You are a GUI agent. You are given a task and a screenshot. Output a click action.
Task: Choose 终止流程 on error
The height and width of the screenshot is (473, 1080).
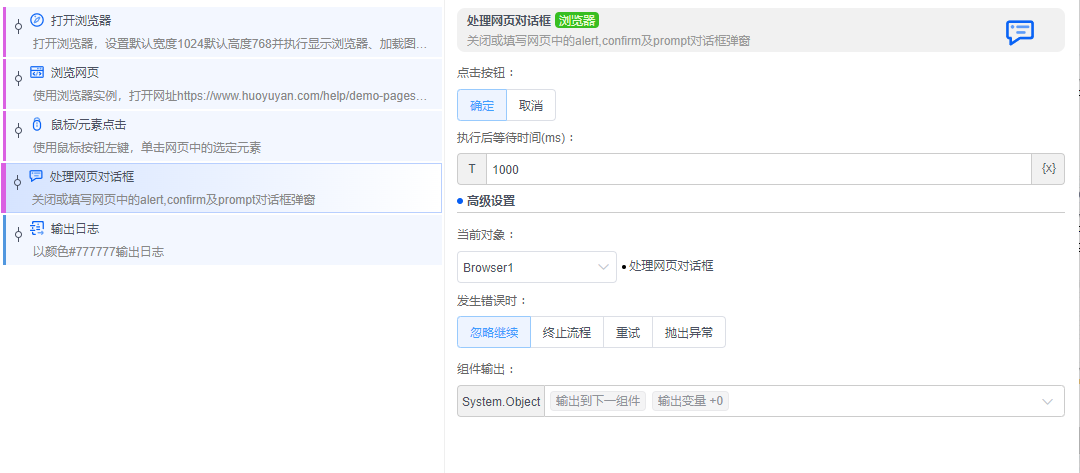567,333
